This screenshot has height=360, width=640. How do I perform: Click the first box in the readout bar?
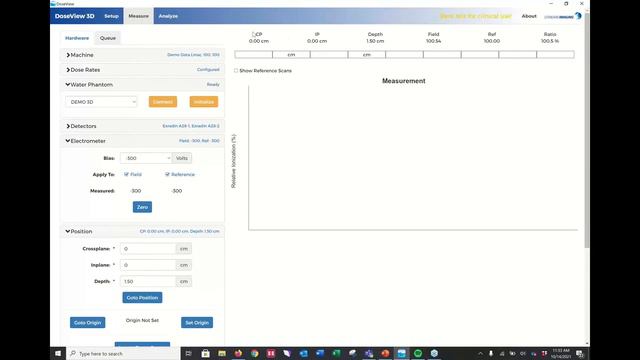click(253, 54)
